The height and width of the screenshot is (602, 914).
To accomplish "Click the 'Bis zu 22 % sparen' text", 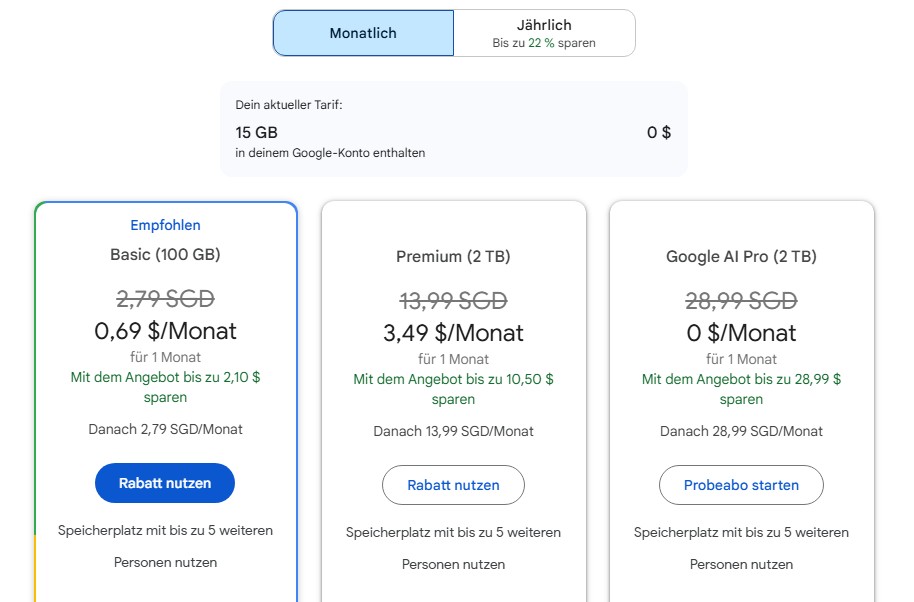I will [544, 43].
